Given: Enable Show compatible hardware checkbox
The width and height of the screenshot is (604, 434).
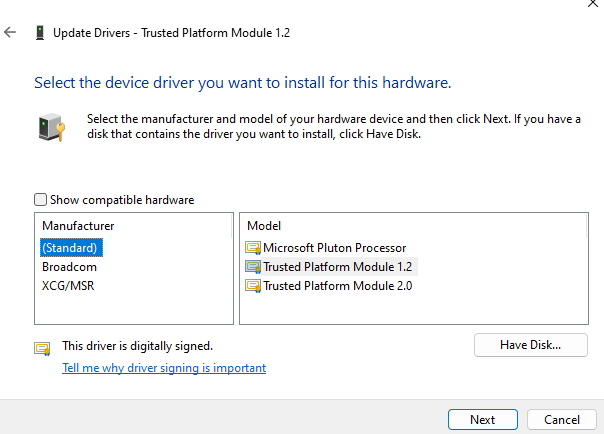Looking at the screenshot, I should (41, 200).
